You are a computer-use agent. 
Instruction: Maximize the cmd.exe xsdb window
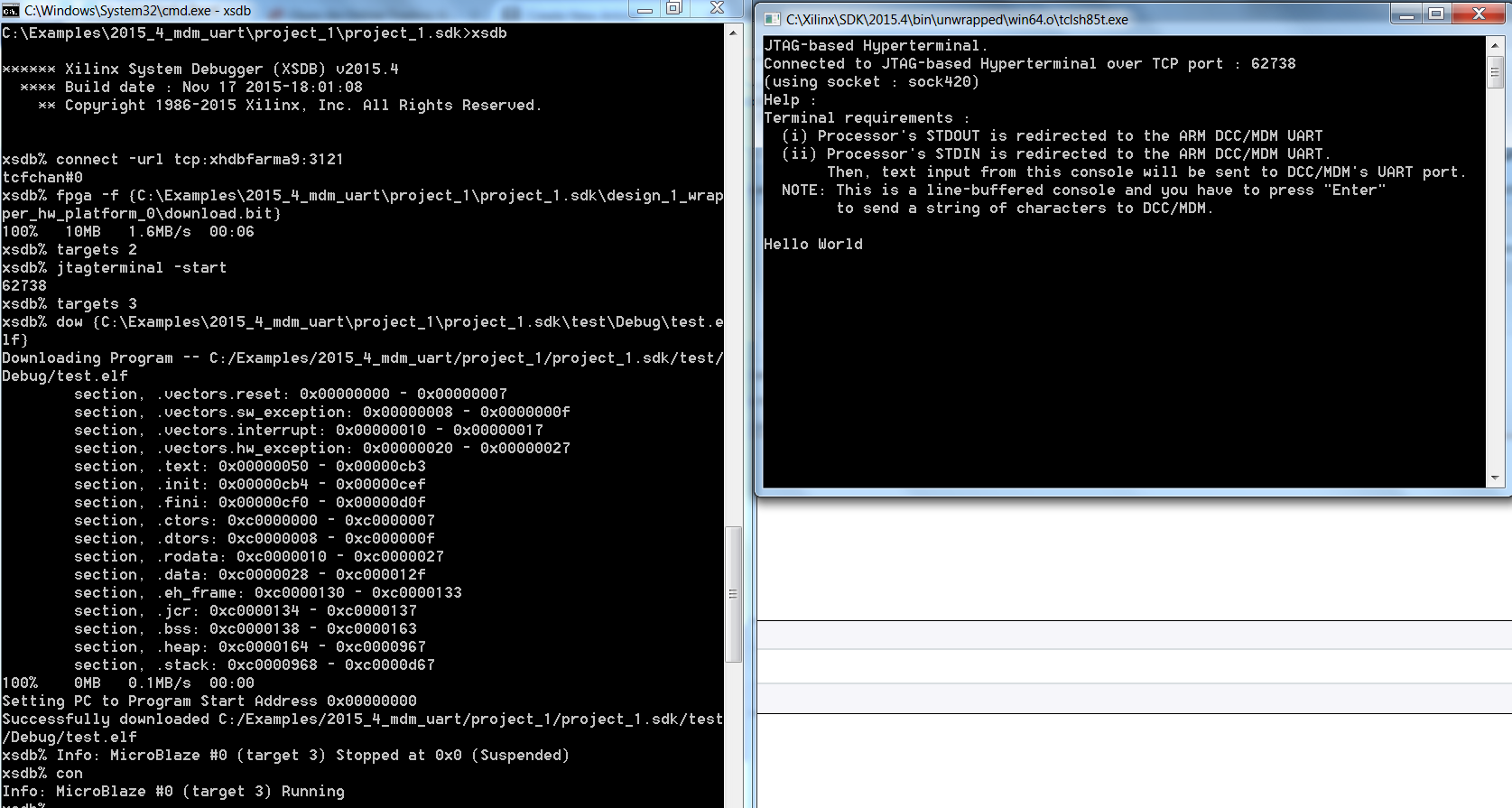[674, 9]
